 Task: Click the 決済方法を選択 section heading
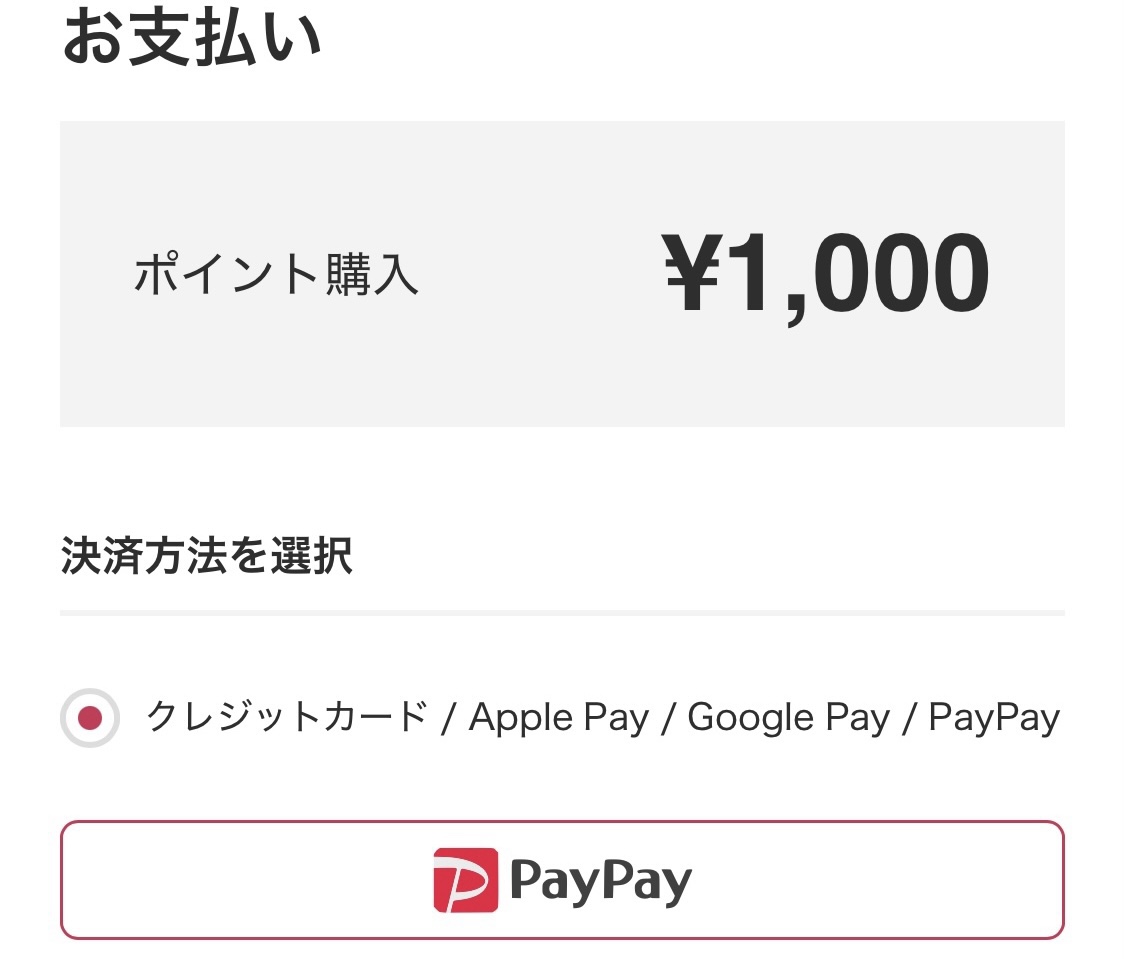(207, 555)
